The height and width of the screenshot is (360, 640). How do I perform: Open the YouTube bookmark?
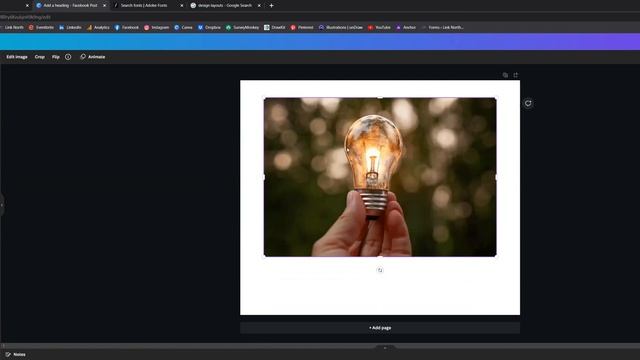click(x=379, y=27)
